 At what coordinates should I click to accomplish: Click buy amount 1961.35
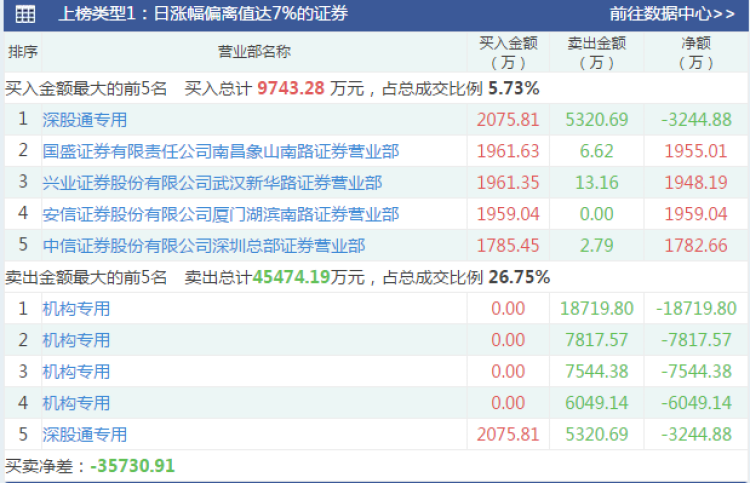tap(508, 183)
